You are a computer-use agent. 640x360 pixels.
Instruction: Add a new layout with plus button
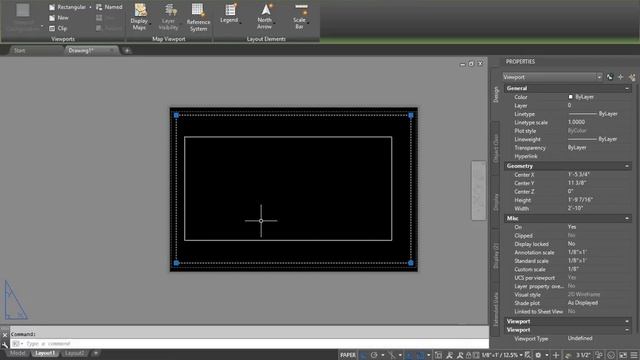point(96,353)
